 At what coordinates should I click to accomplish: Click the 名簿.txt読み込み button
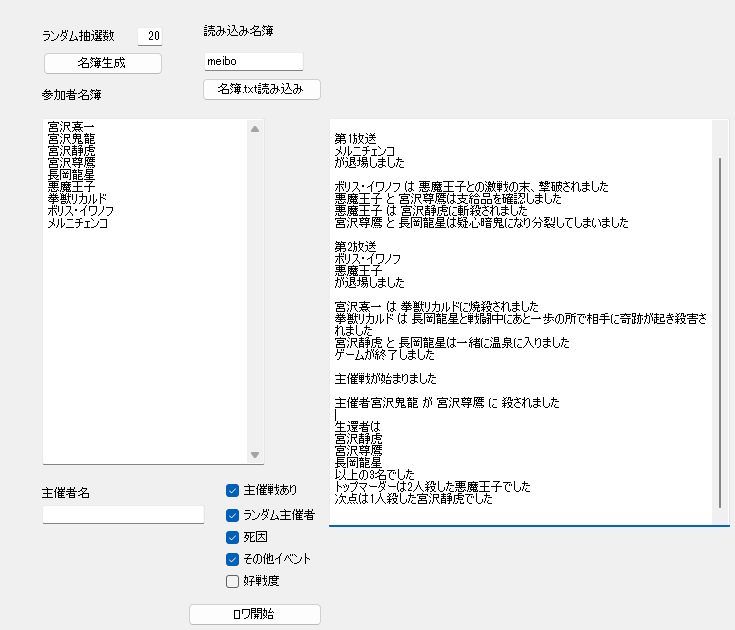coord(261,89)
